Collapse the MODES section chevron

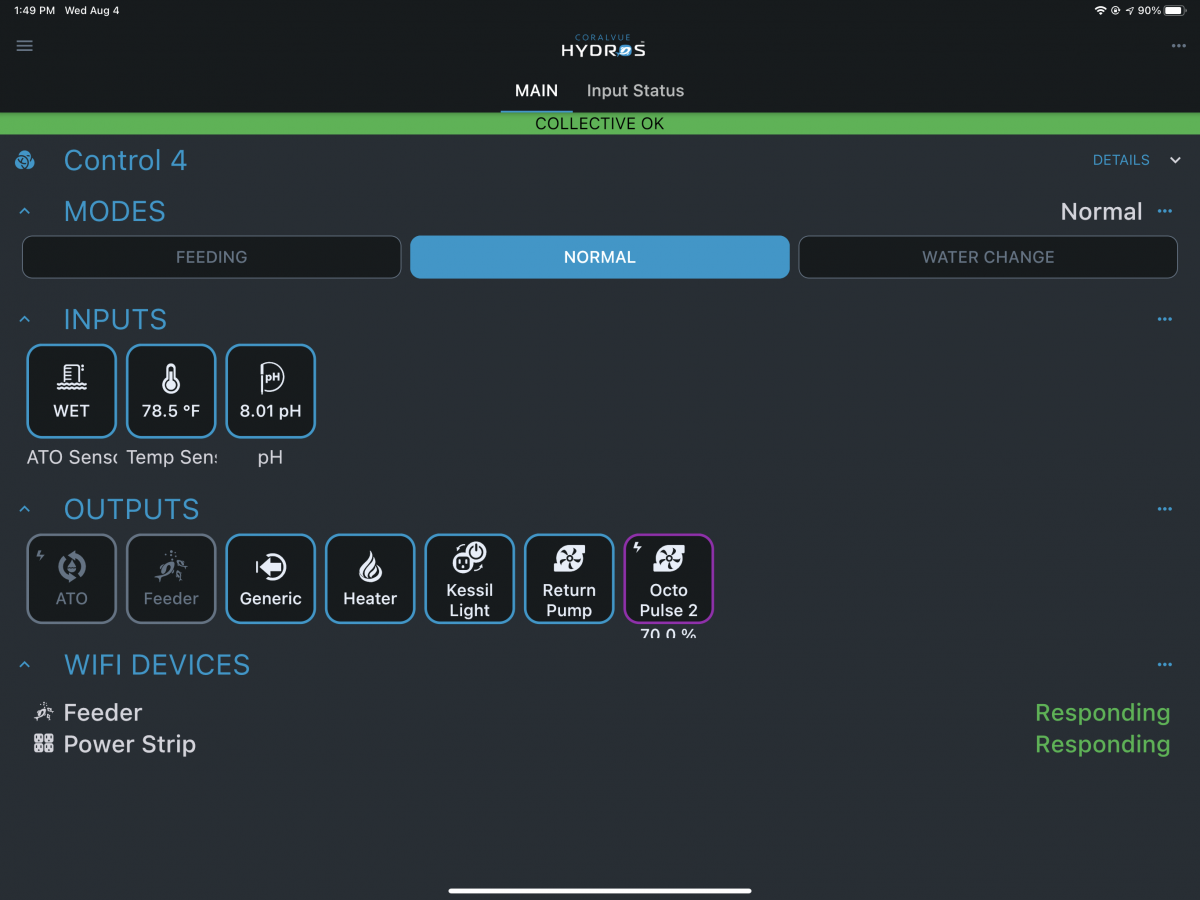coord(25,211)
